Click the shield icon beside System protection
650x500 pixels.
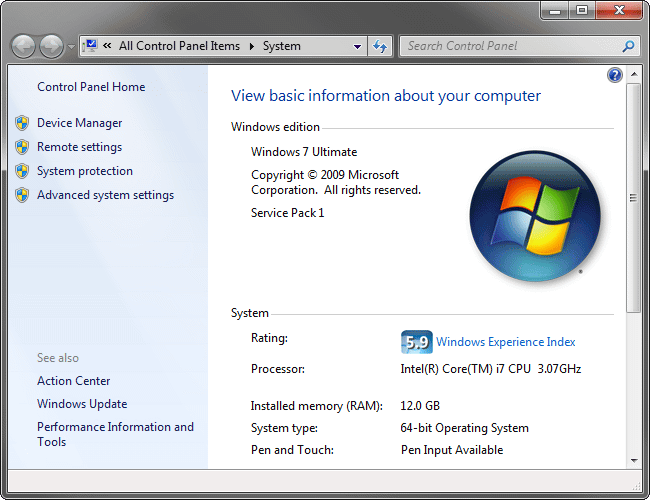coord(22,171)
